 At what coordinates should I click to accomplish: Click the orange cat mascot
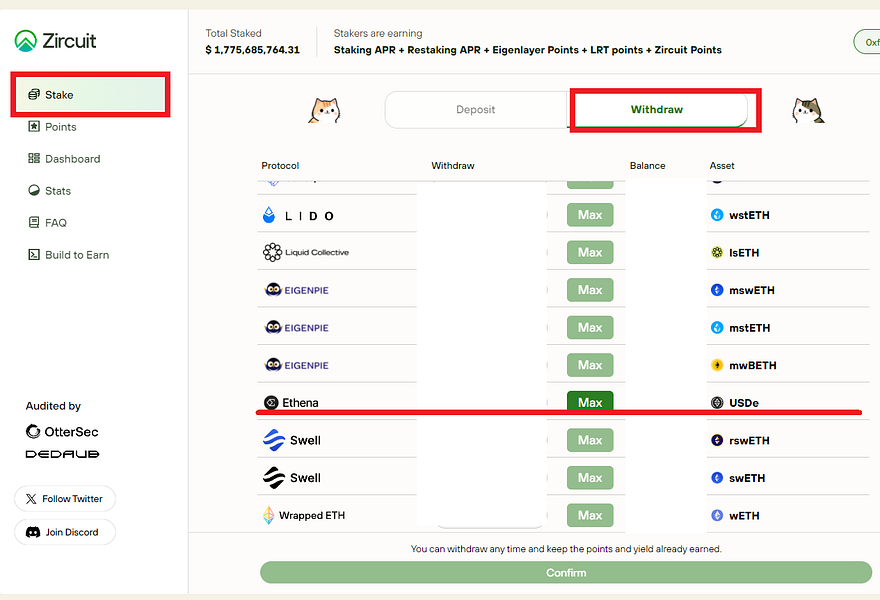tap(324, 109)
